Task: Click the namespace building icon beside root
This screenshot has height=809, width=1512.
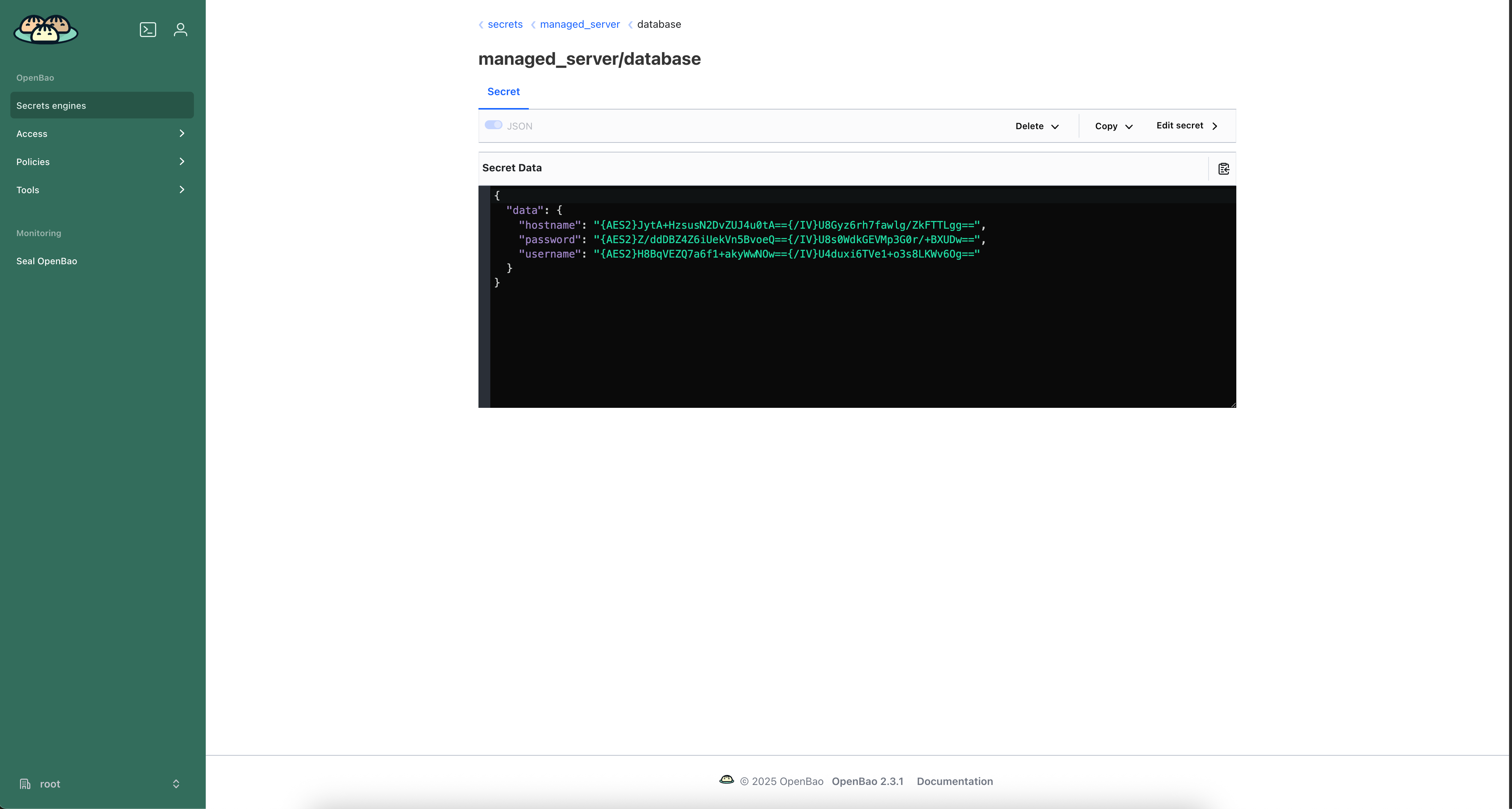Action: pos(25,784)
